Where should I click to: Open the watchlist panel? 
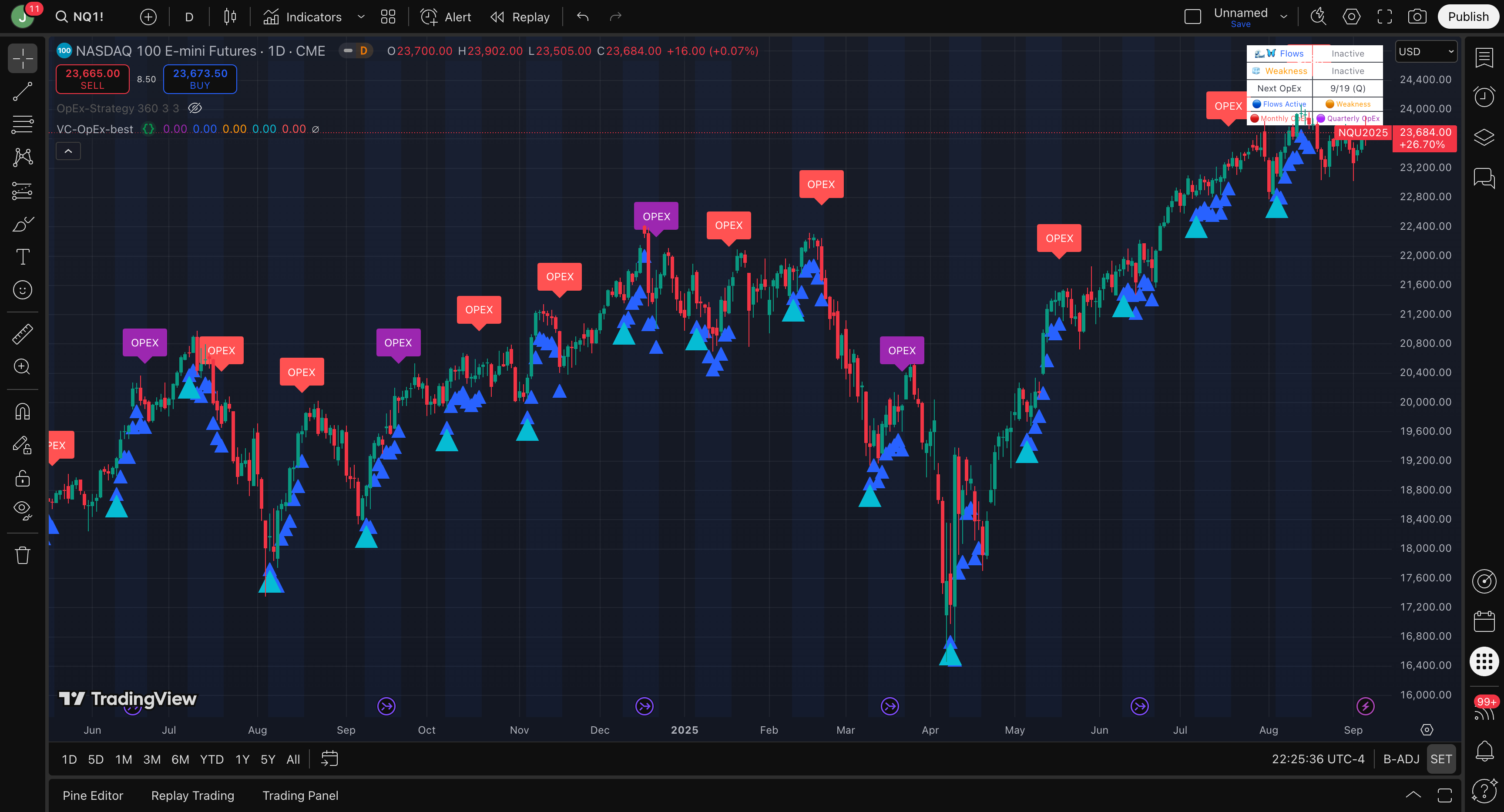[1484, 58]
